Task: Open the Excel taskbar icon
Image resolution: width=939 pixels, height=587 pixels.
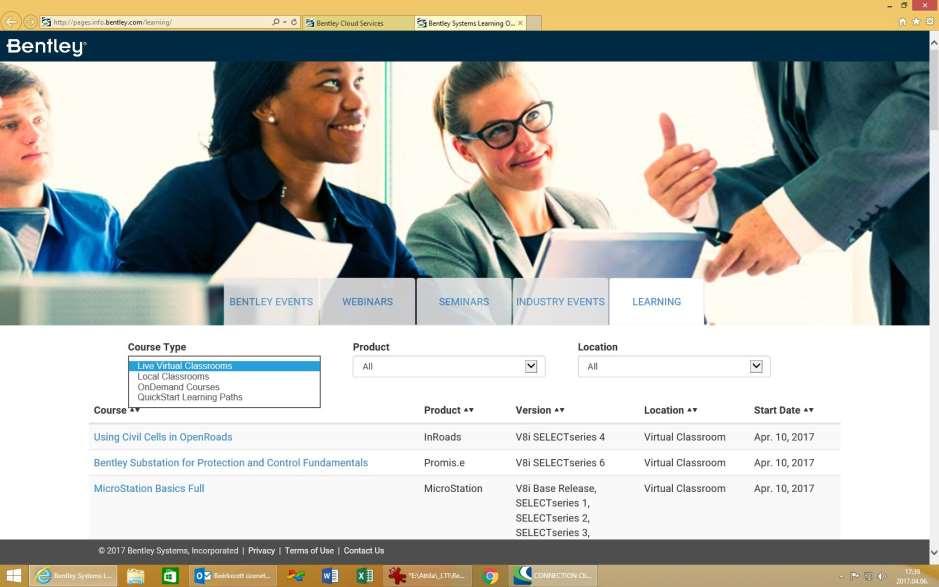Action: [x=365, y=576]
